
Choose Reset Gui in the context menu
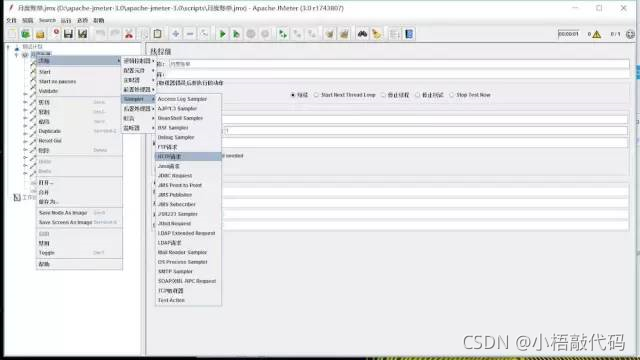coord(79,141)
